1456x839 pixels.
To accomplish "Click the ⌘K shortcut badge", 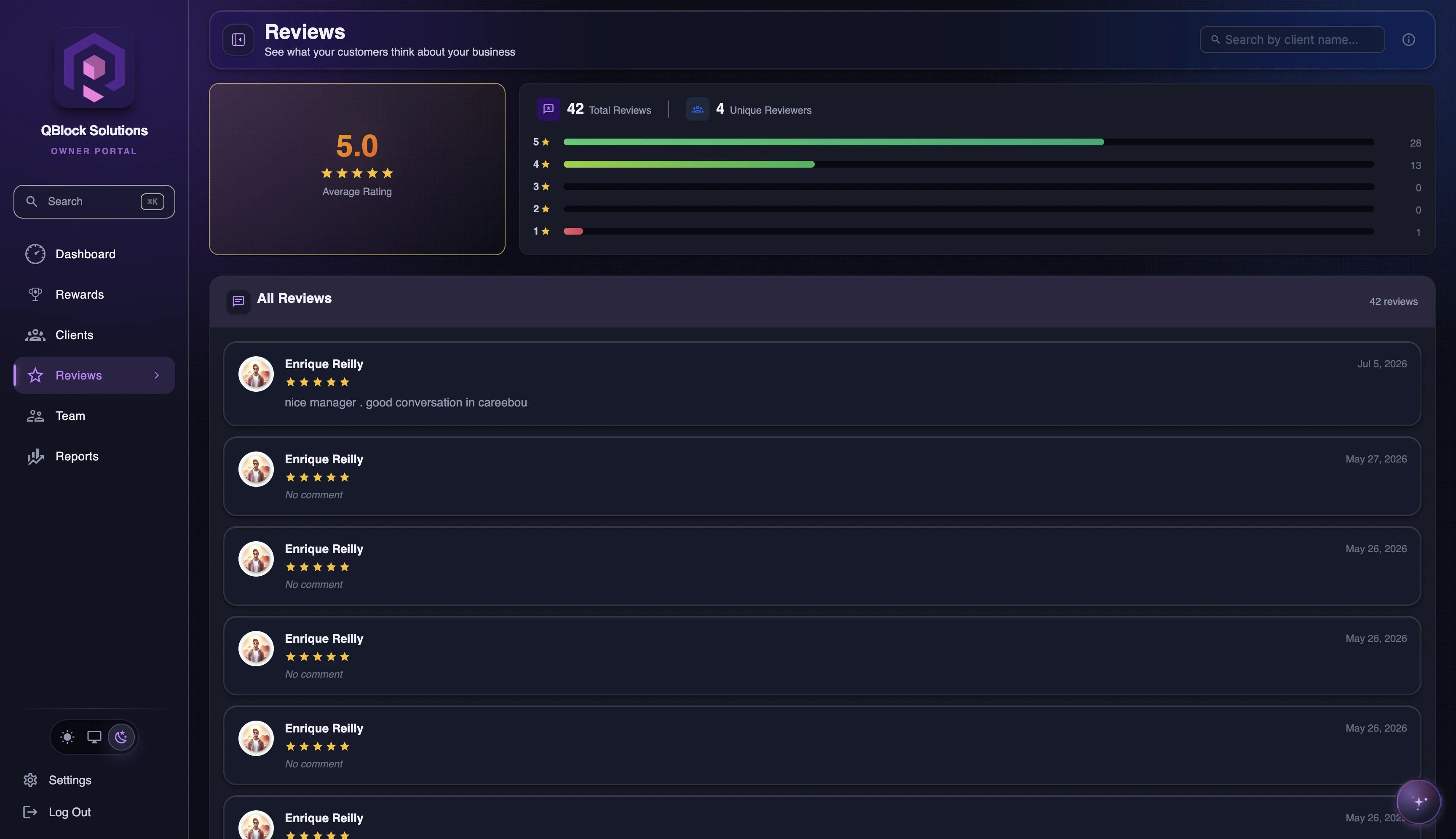I will coord(152,202).
